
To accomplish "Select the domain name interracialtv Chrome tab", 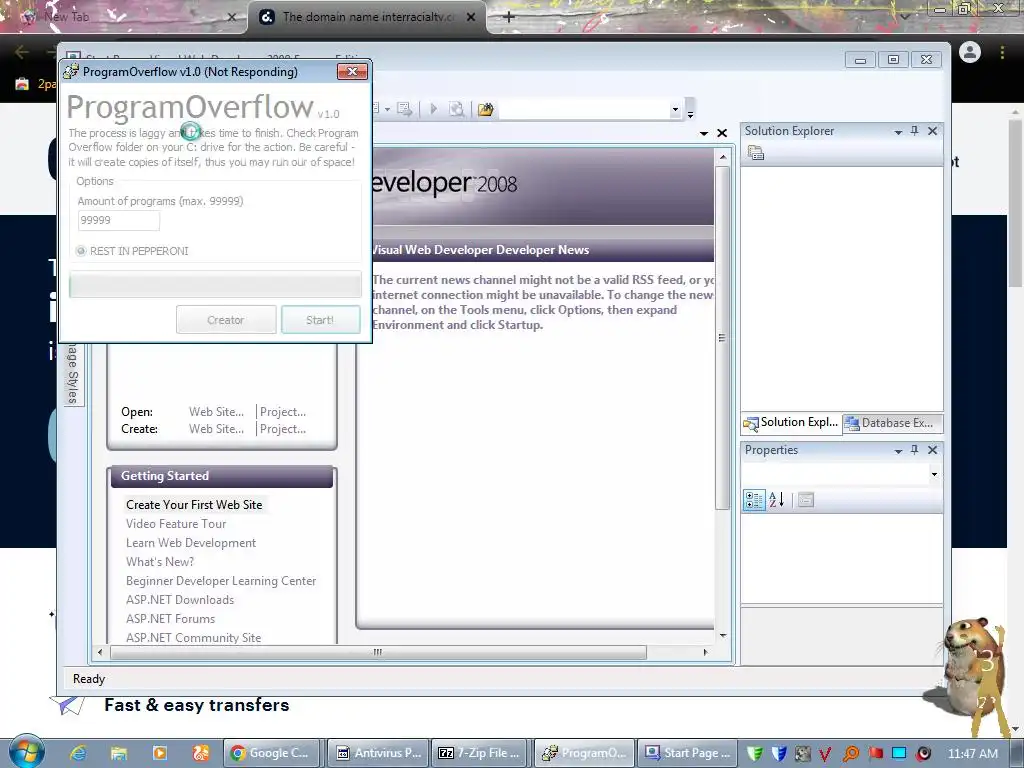I will point(367,17).
